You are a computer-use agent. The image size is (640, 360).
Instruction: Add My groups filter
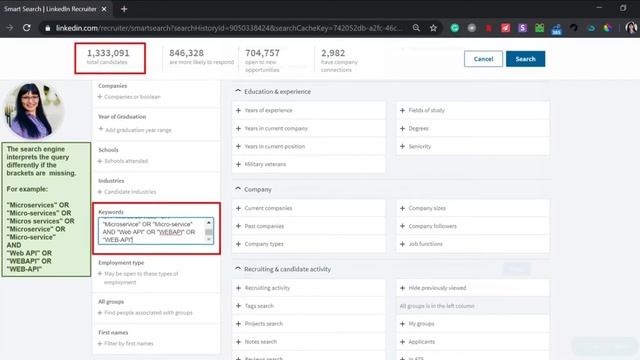coord(473,324)
